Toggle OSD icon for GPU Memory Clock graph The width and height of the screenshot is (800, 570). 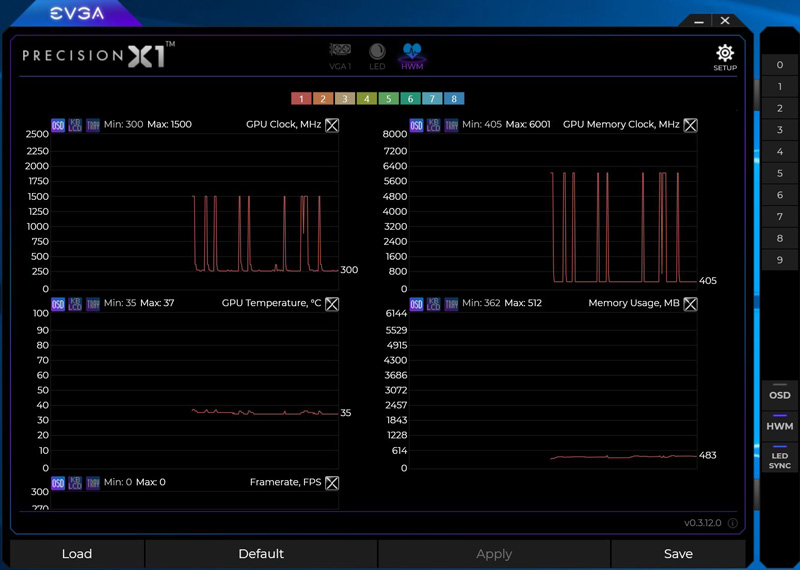416,125
